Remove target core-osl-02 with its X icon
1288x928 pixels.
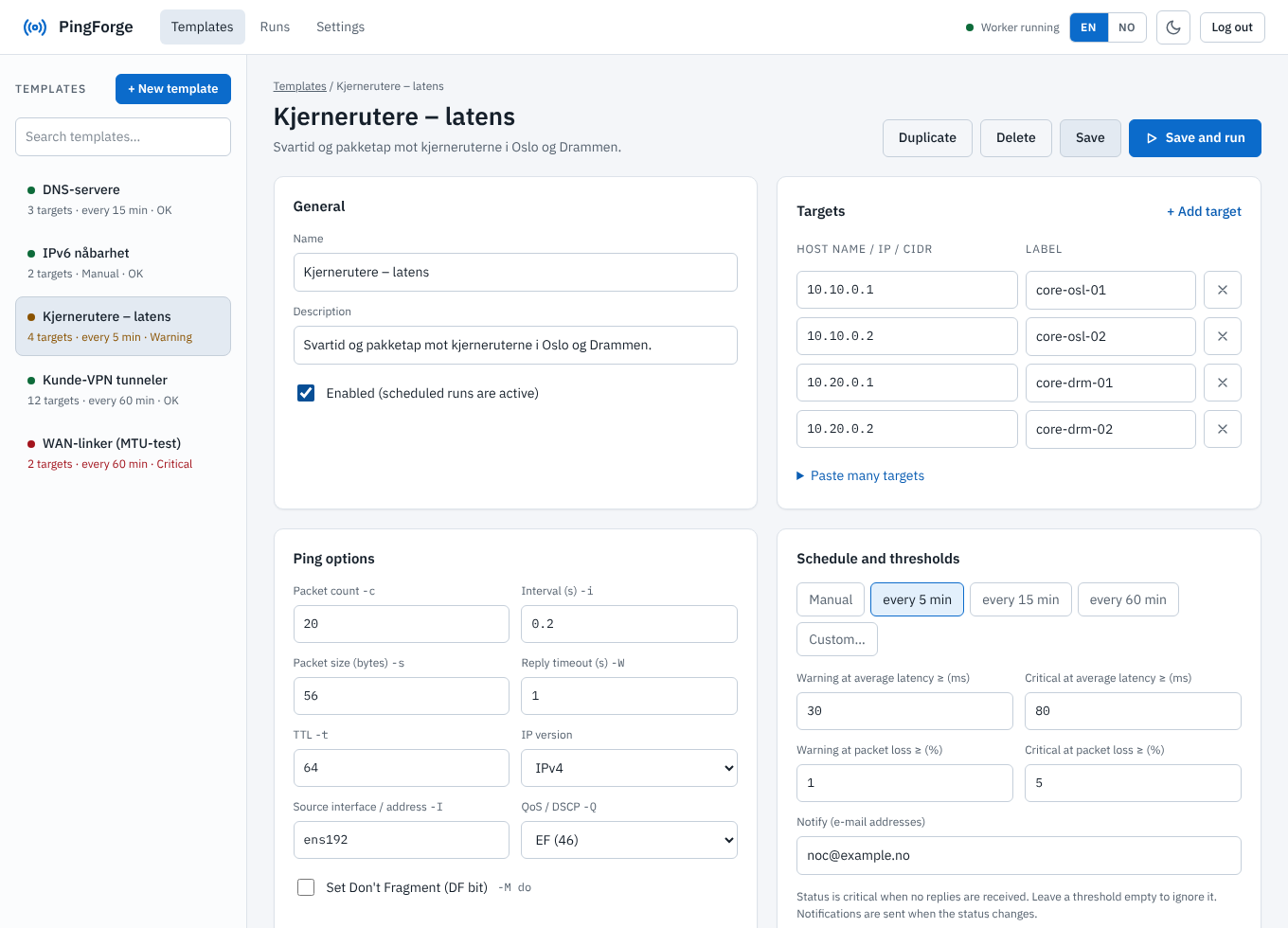[x=1223, y=336]
